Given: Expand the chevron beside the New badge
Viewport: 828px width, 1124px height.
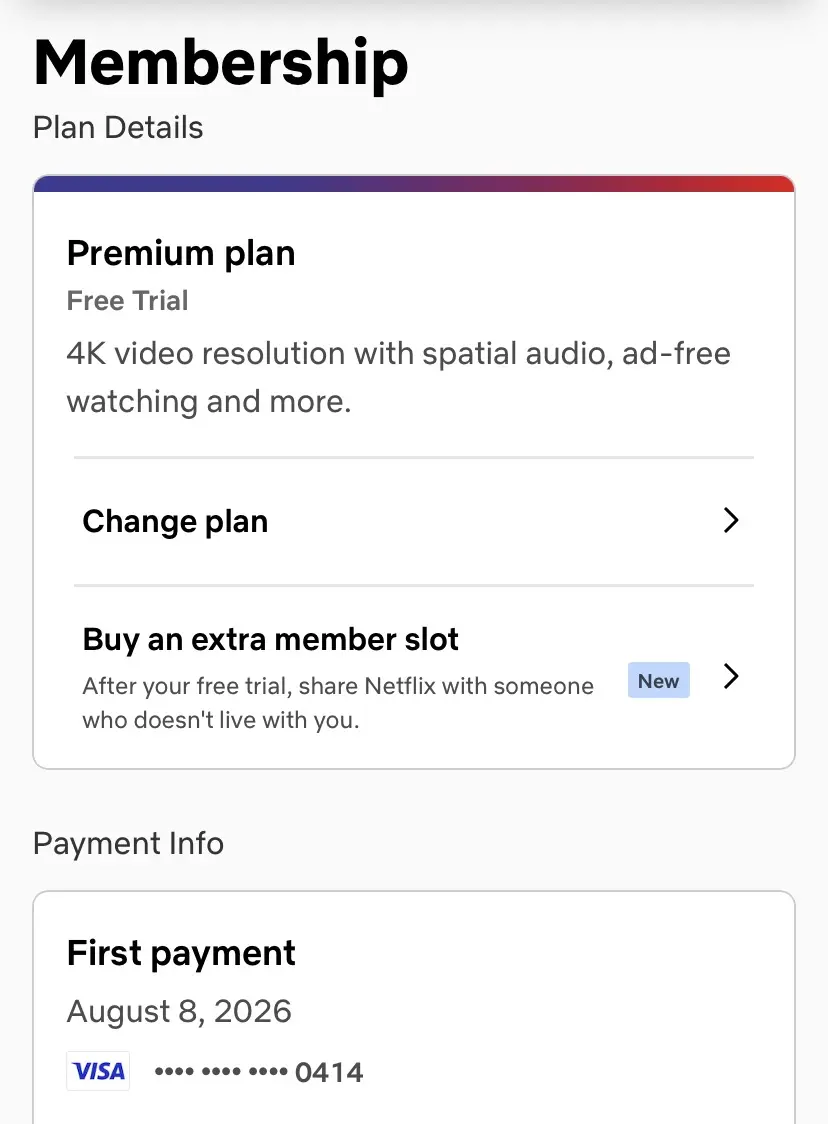Looking at the screenshot, I should (x=731, y=676).
